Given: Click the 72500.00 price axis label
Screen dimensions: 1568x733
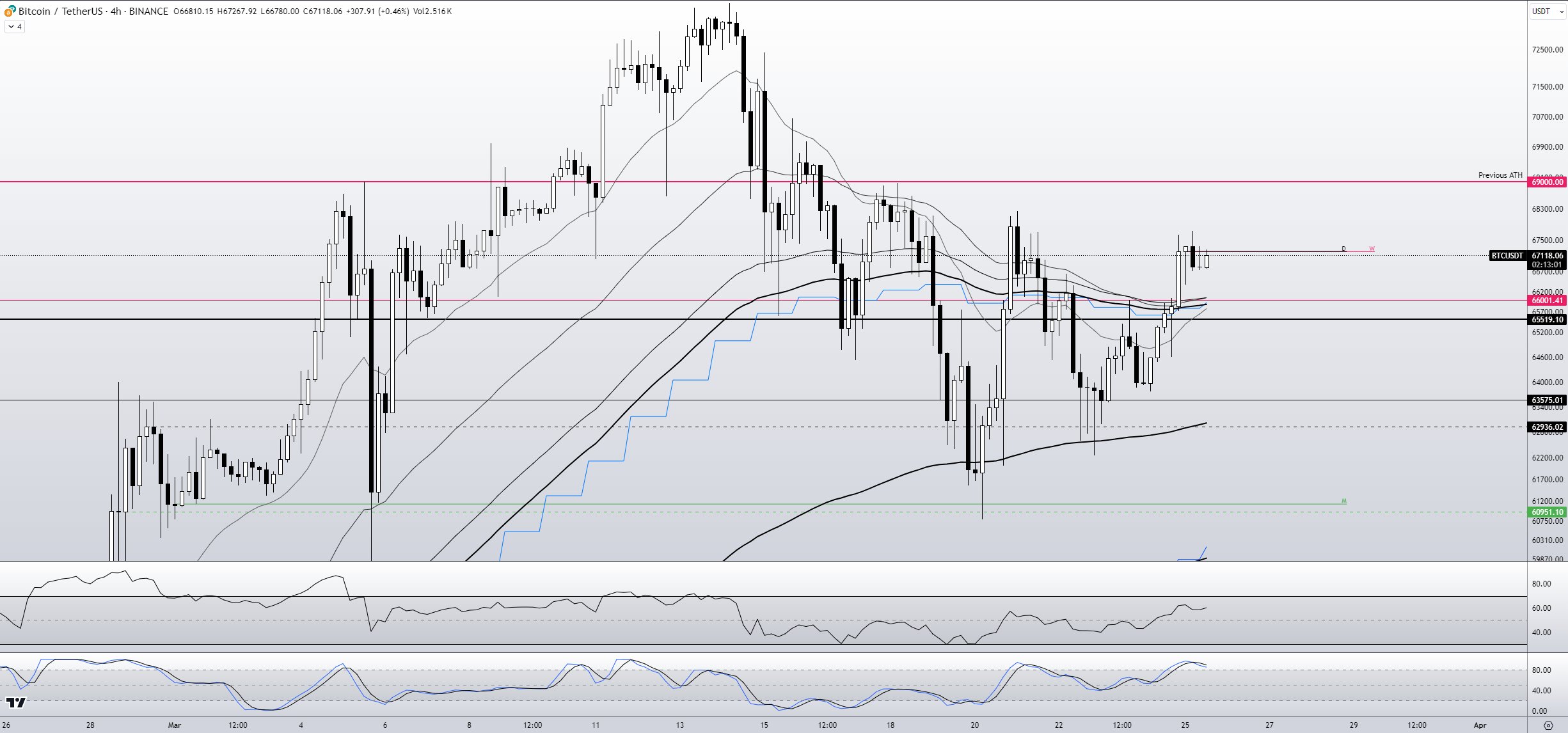Looking at the screenshot, I should pyautogui.click(x=1547, y=49).
